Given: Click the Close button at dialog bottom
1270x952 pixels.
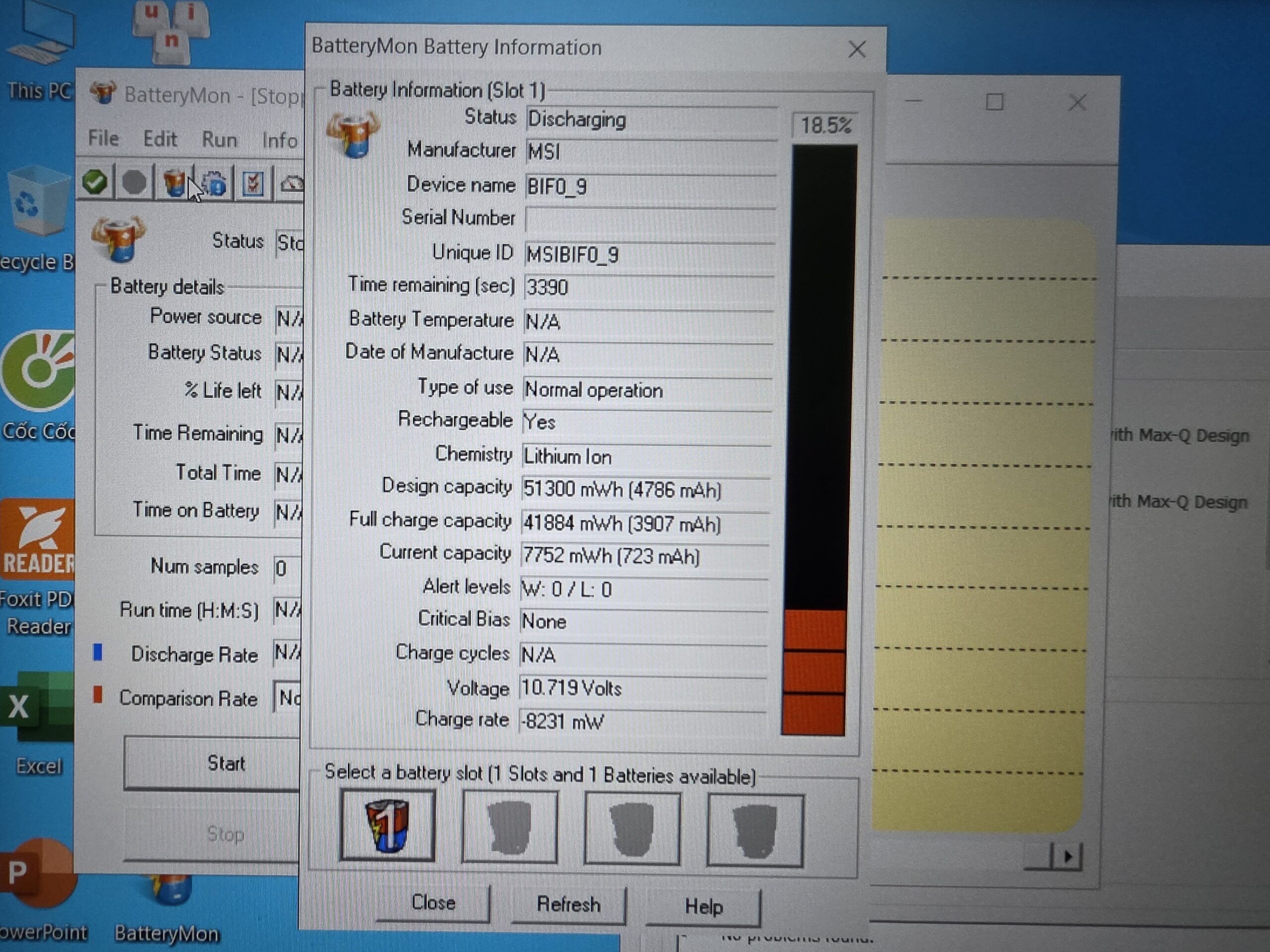Looking at the screenshot, I should coord(434,902).
